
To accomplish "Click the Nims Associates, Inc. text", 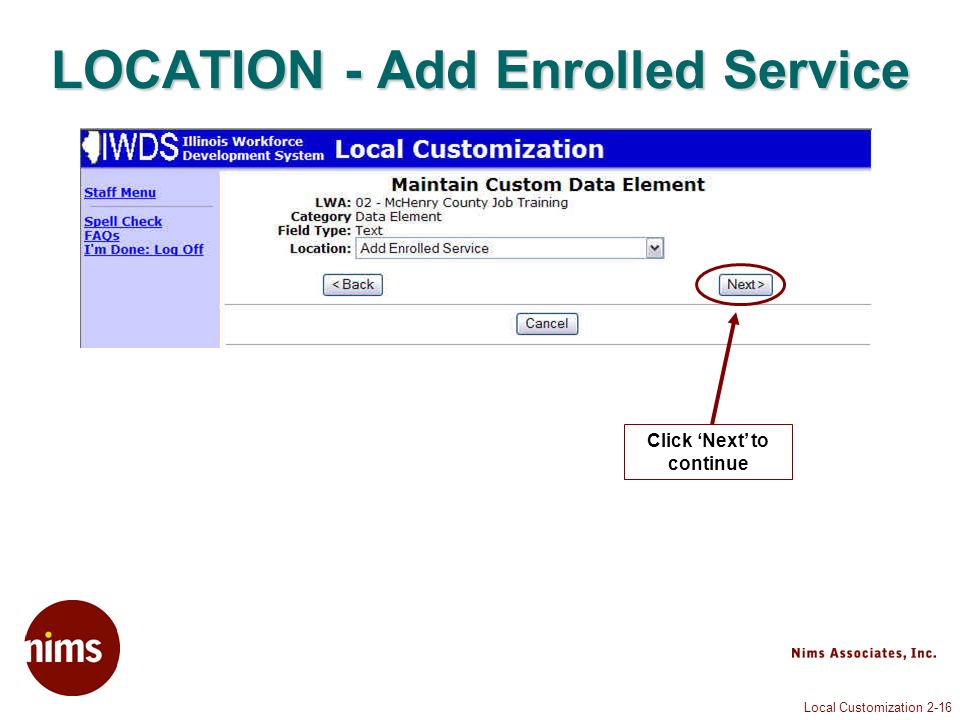I will [x=863, y=653].
